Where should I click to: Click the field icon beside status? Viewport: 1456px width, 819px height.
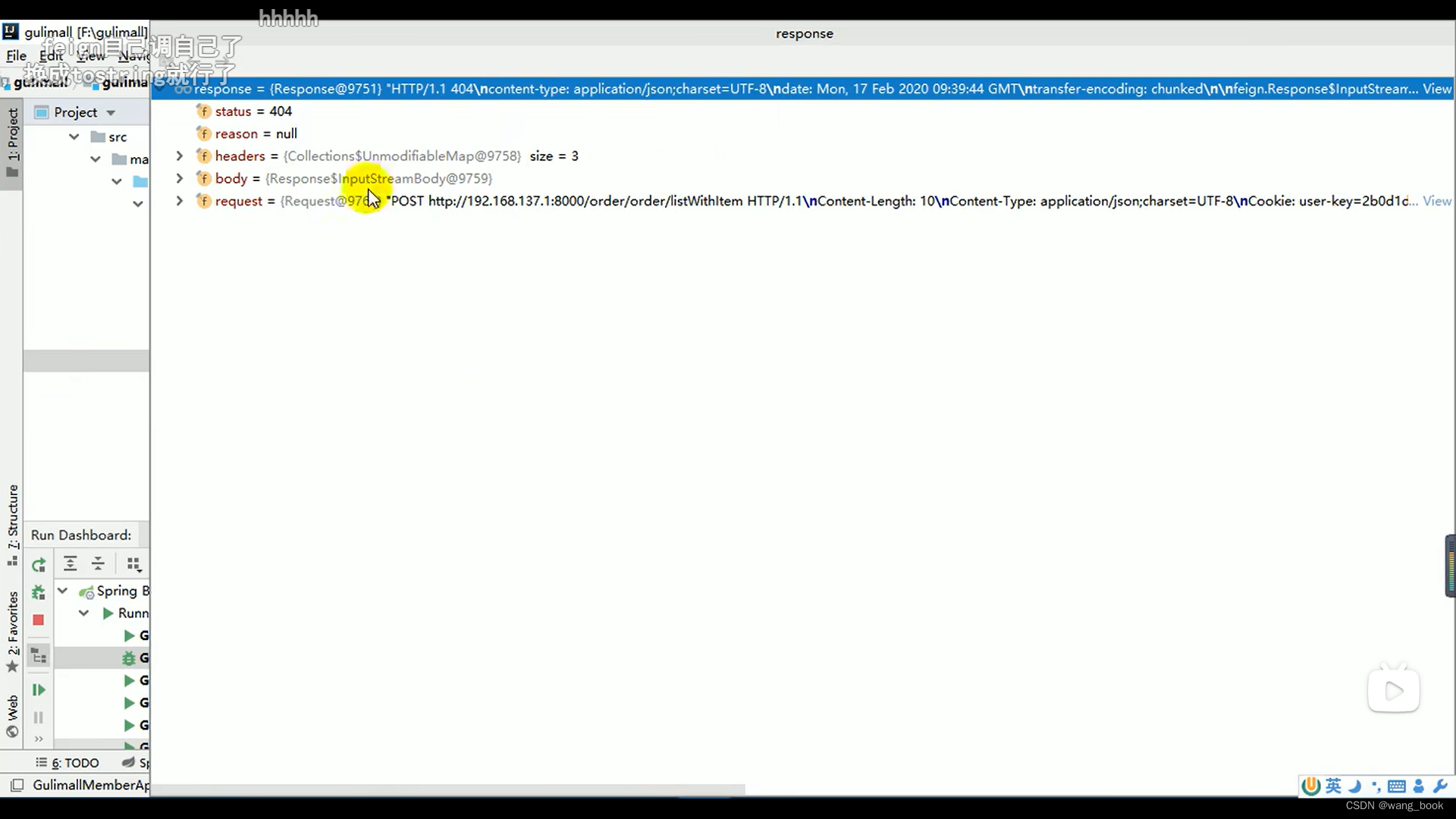(203, 111)
